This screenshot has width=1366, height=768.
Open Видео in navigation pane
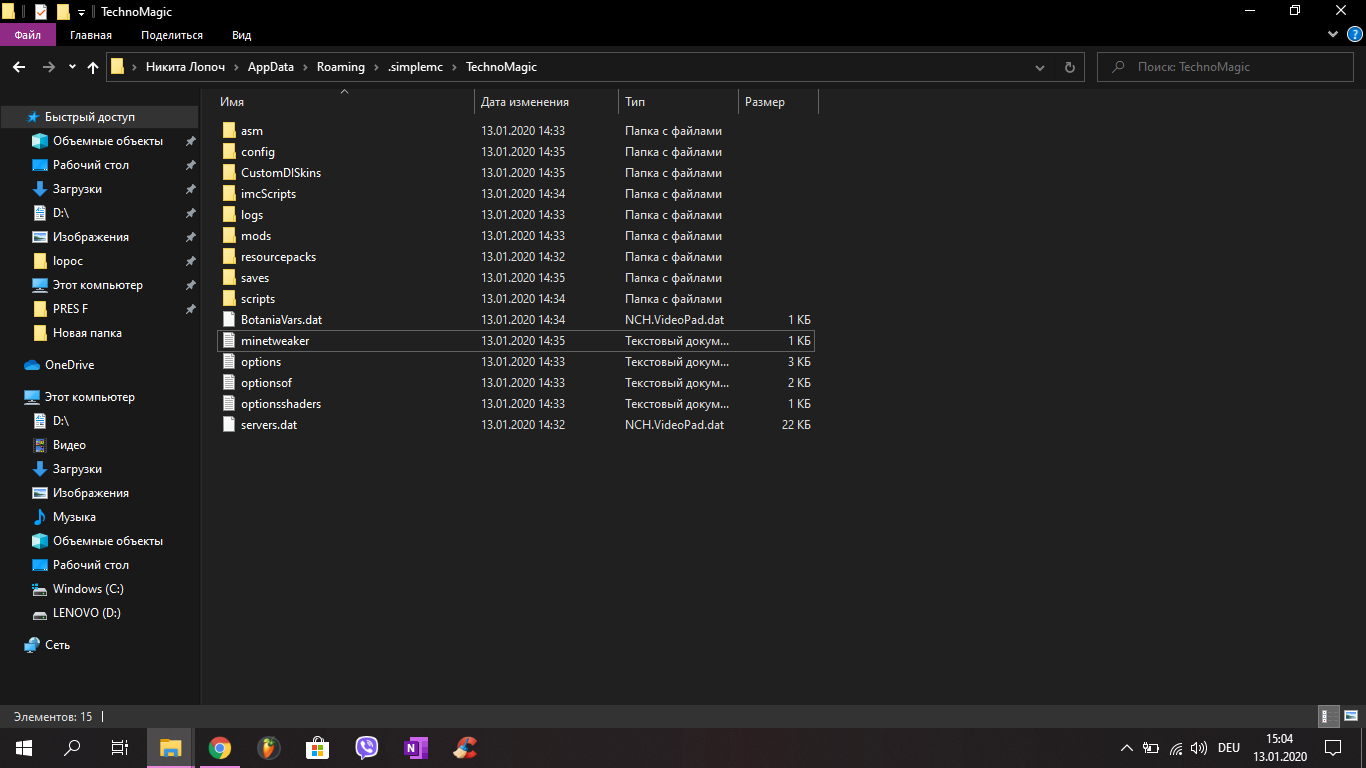point(69,445)
